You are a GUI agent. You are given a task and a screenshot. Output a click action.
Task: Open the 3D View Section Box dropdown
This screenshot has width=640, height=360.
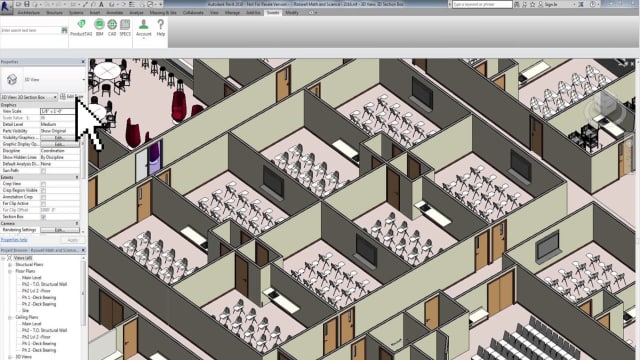tap(29, 97)
